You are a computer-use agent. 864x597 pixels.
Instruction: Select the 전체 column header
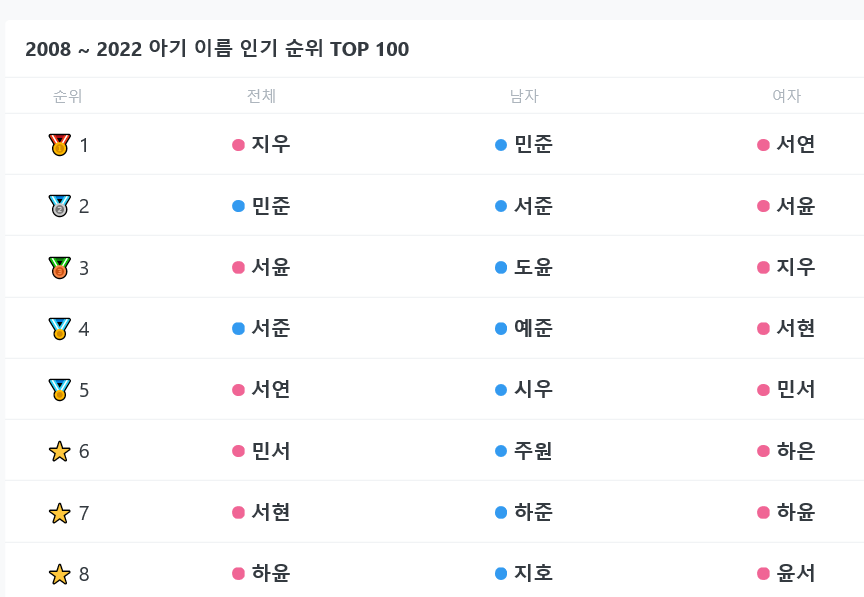(x=261, y=96)
